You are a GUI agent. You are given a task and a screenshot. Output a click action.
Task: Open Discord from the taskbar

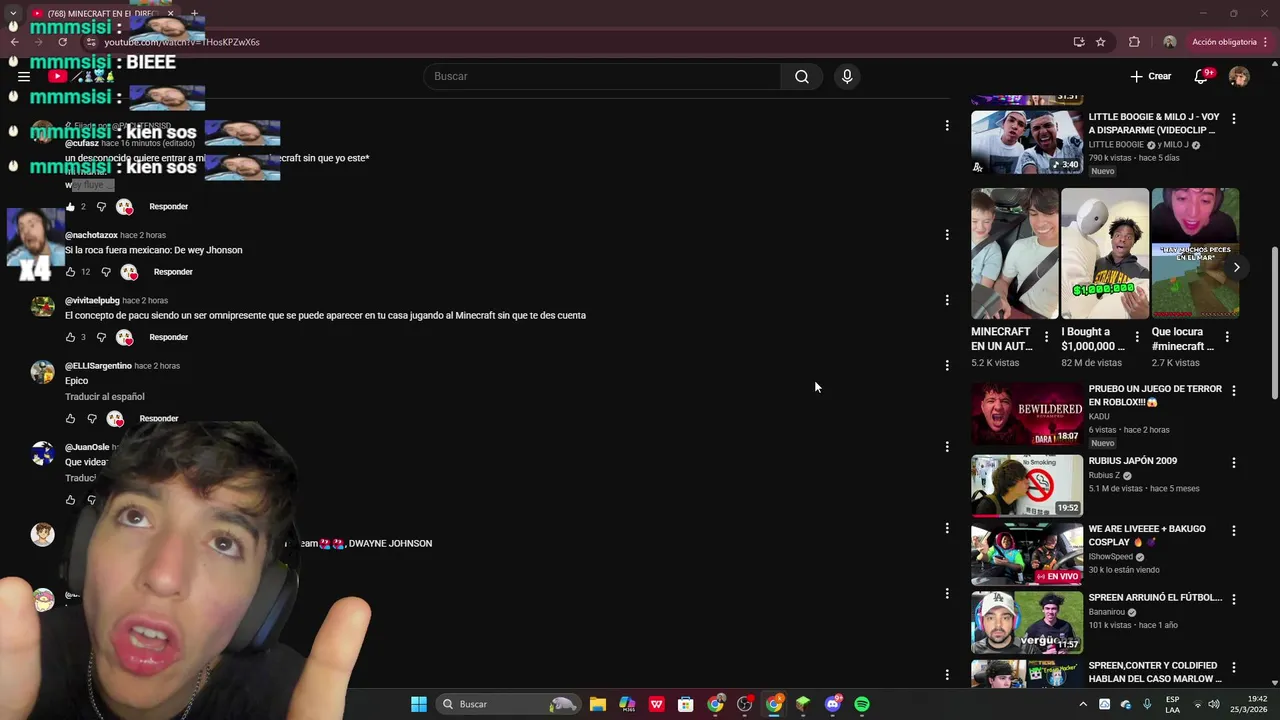pyautogui.click(x=833, y=704)
